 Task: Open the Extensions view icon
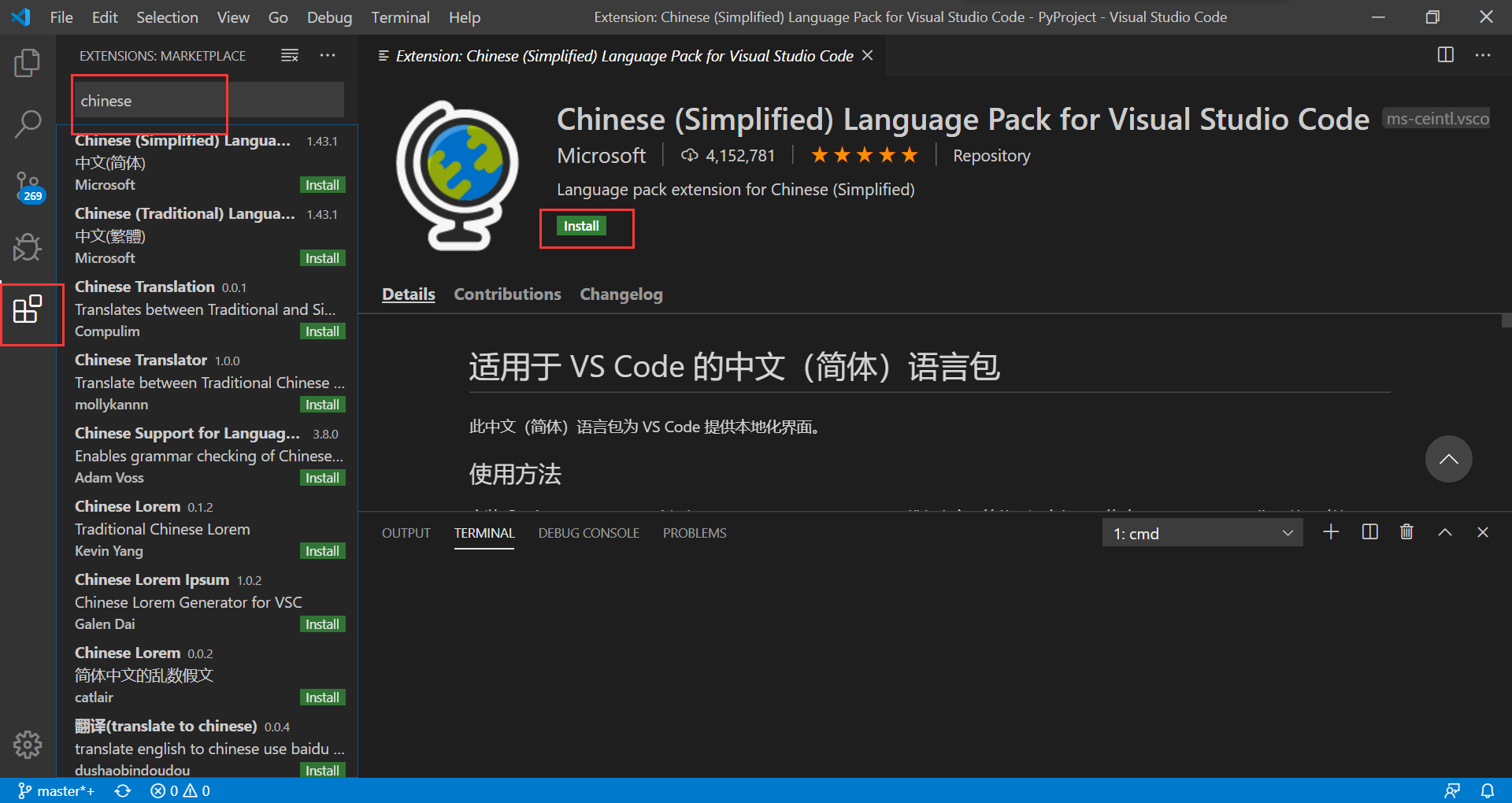coord(28,309)
